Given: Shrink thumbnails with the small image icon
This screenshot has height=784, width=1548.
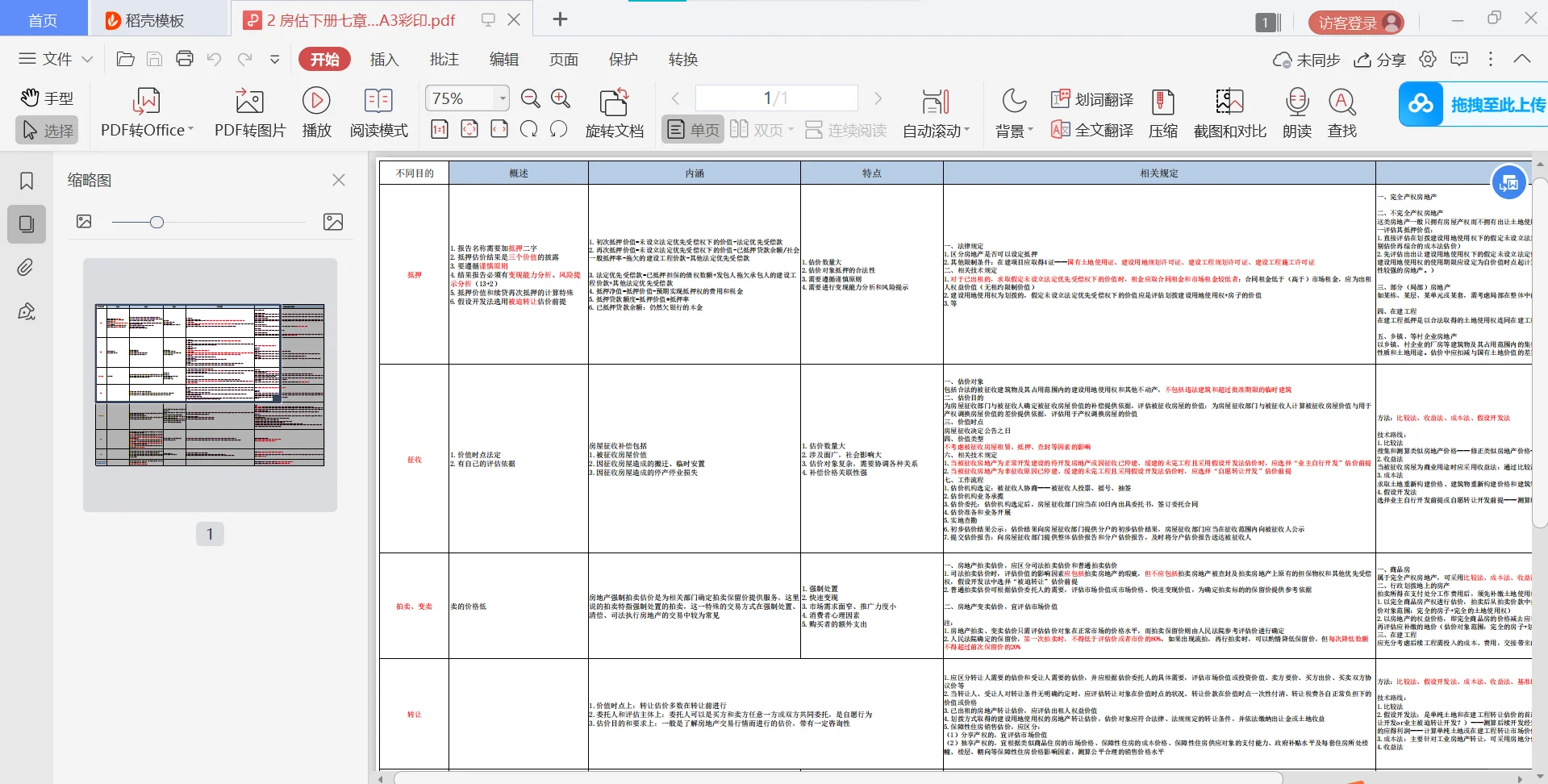Looking at the screenshot, I should click(x=84, y=222).
